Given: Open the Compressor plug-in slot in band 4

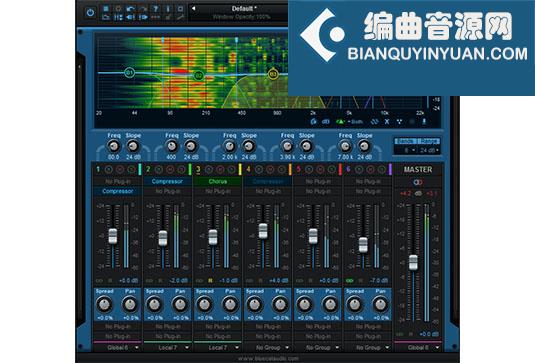Looking at the screenshot, I should [268, 182].
